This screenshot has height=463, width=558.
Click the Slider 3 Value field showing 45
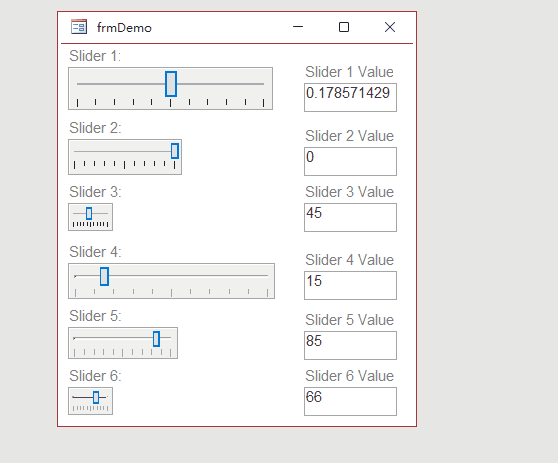point(350,217)
